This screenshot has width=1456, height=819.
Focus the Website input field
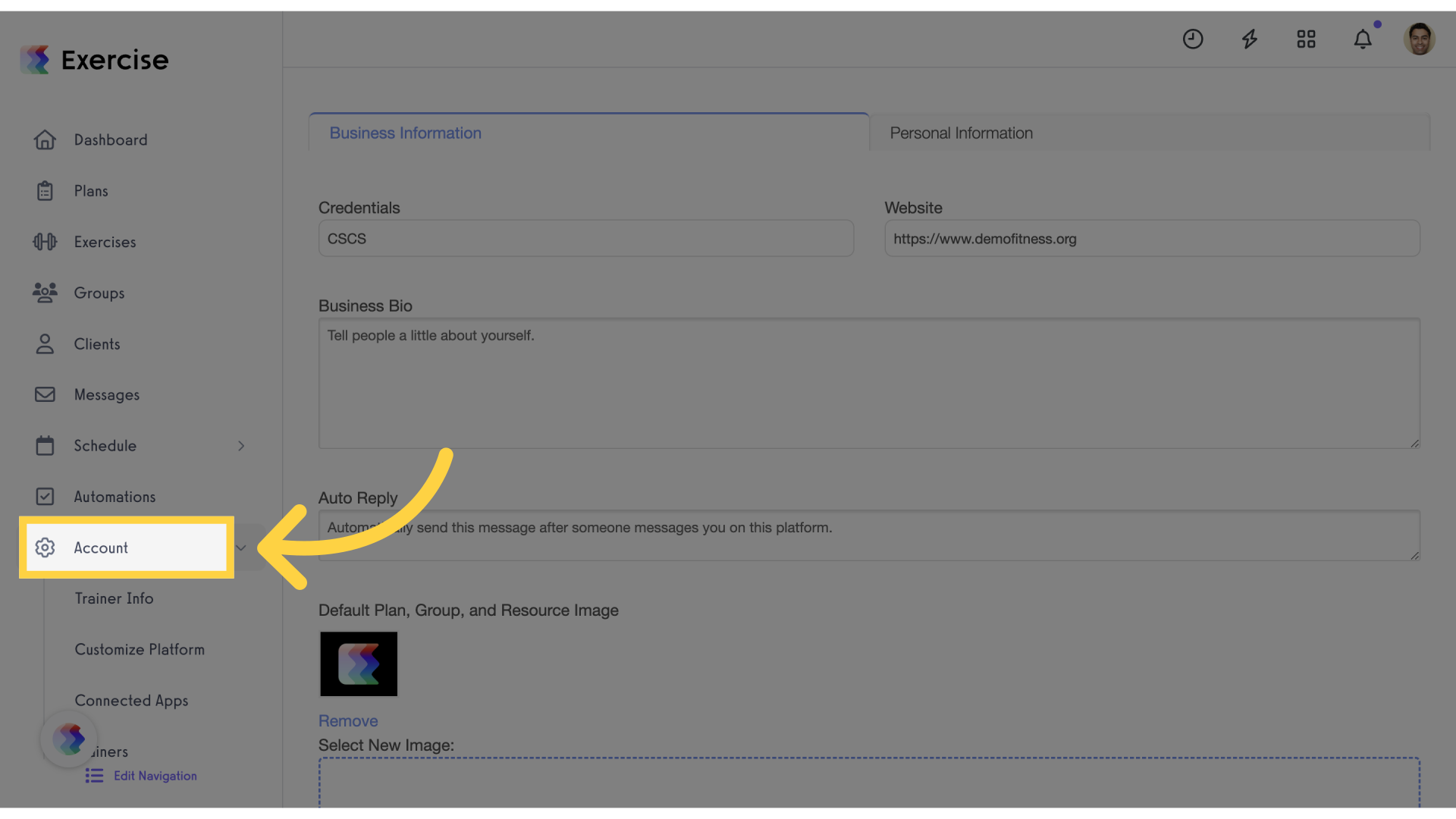click(x=1152, y=238)
